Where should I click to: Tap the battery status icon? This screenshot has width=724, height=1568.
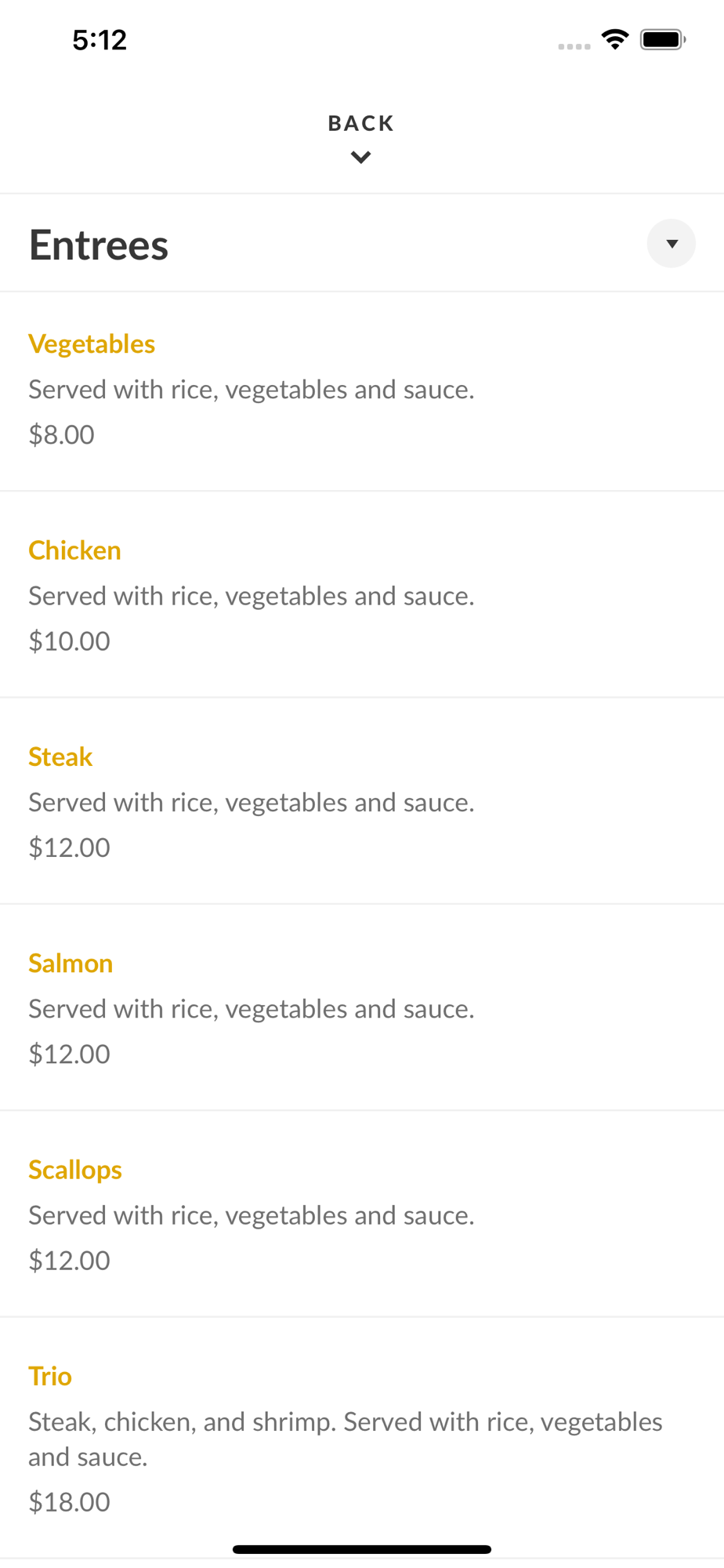point(663,39)
